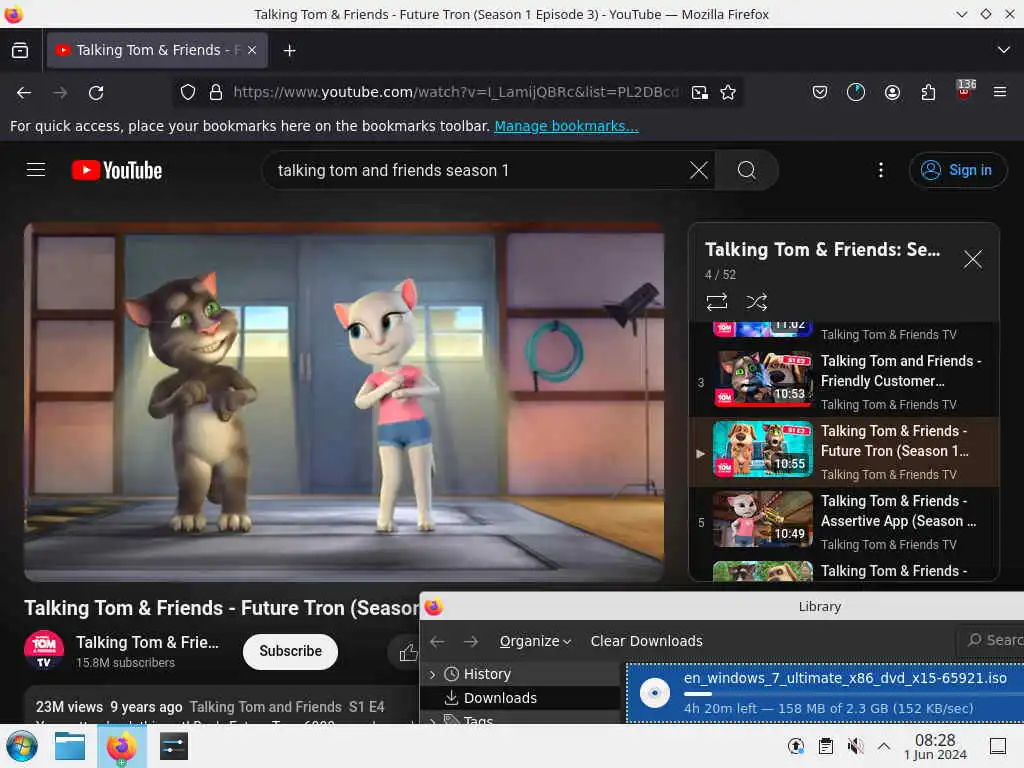Open the Talking Tom & Frie... channel name
1024x768 pixels.
[148, 643]
